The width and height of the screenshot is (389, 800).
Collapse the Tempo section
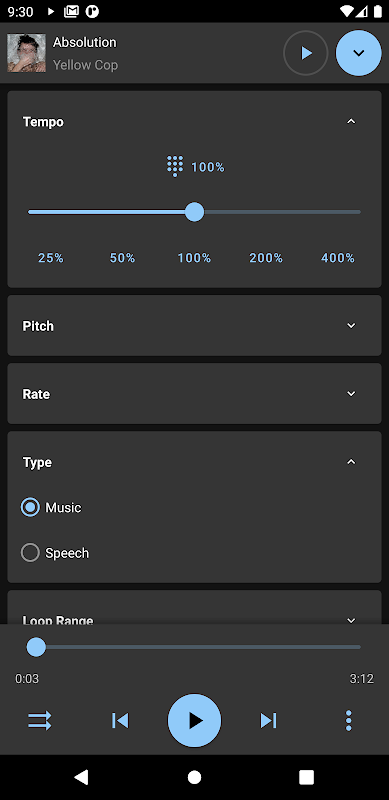pos(351,121)
